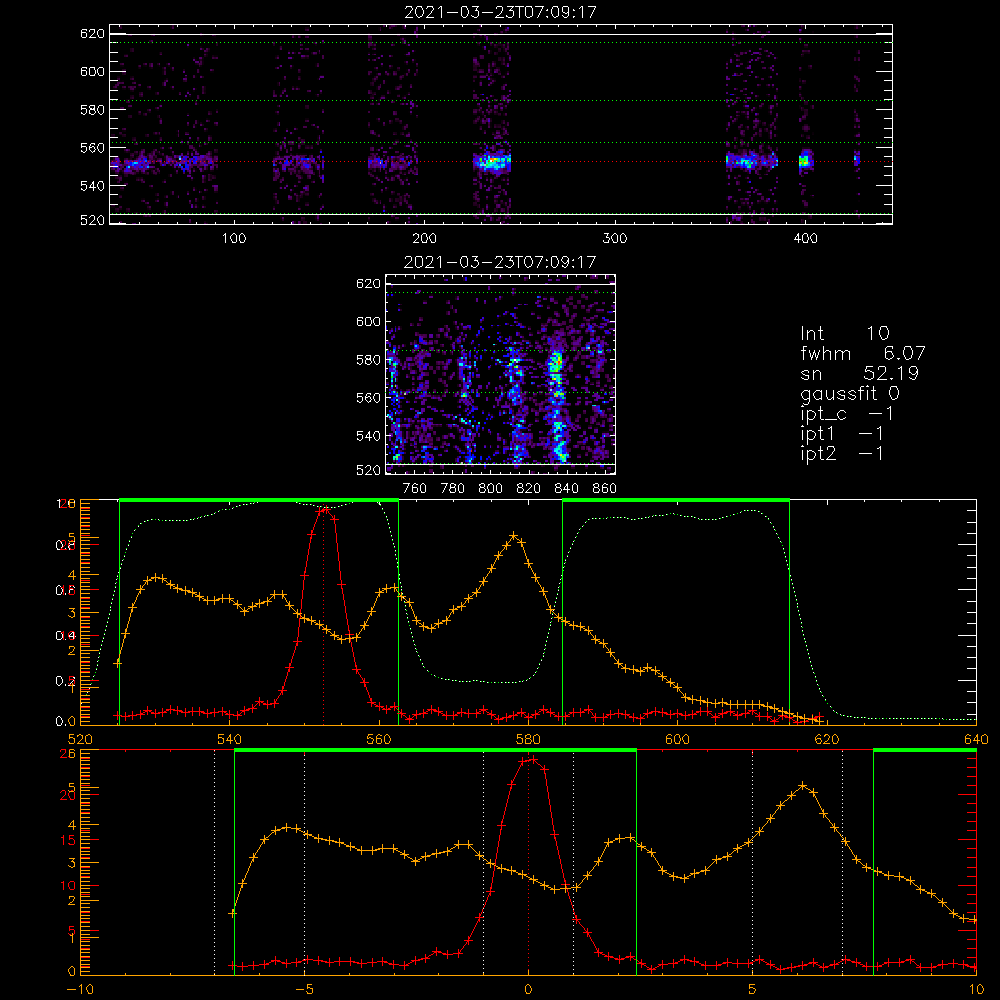This screenshot has width=1000, height=1000.
Task: Click the left green bar atop the third plot
Action: (x=259, y=500)
